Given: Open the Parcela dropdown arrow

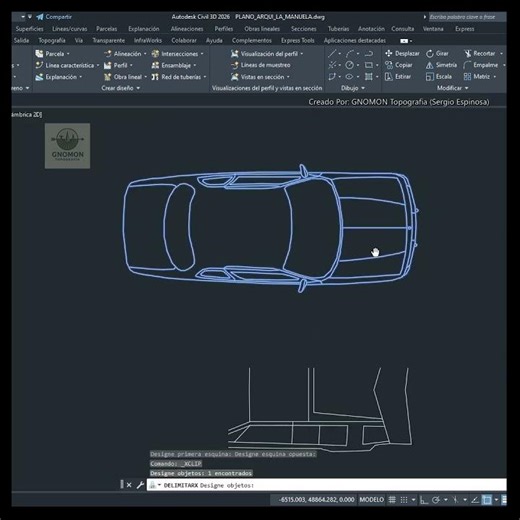Looking at the screenshot, I should (x=68, y=54).
